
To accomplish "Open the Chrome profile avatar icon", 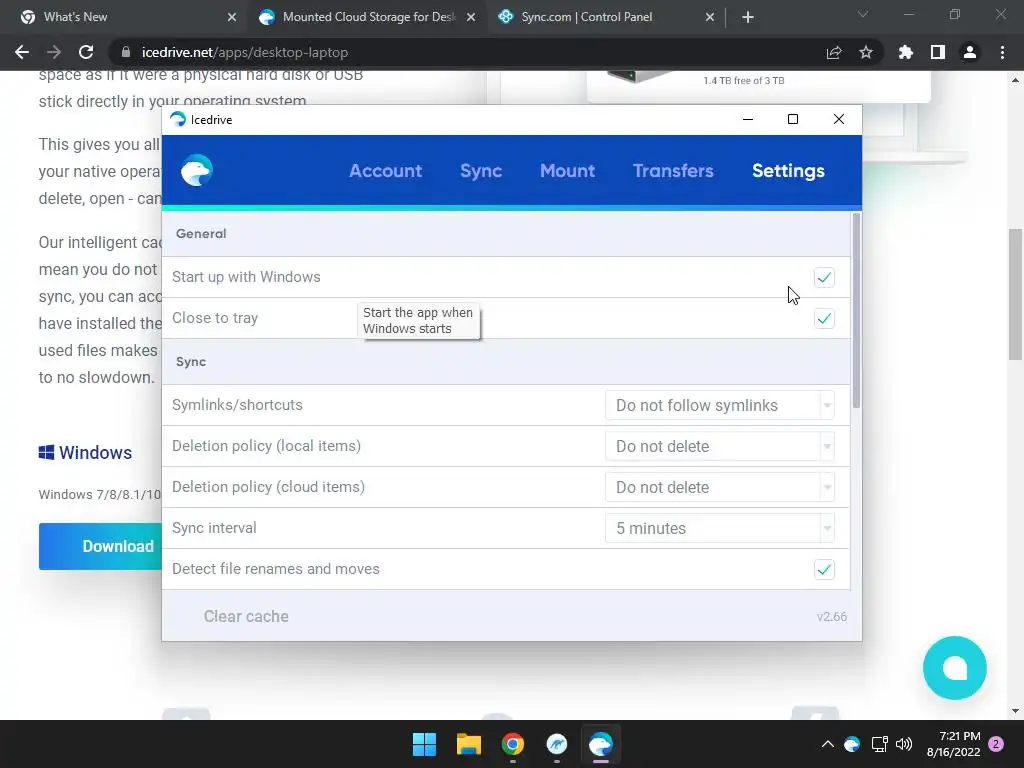I will point(970,52).
